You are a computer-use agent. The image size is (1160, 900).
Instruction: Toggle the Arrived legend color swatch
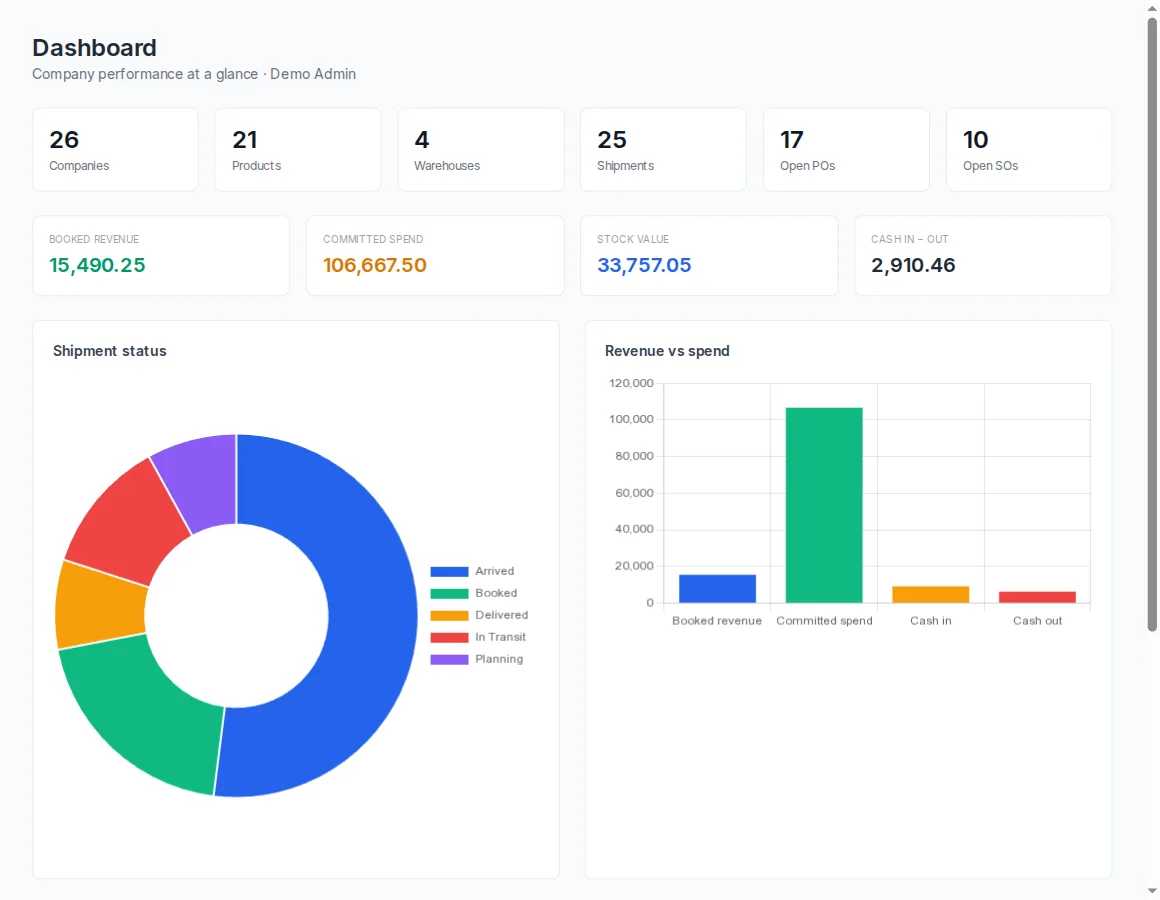click(x=449, y=572)
